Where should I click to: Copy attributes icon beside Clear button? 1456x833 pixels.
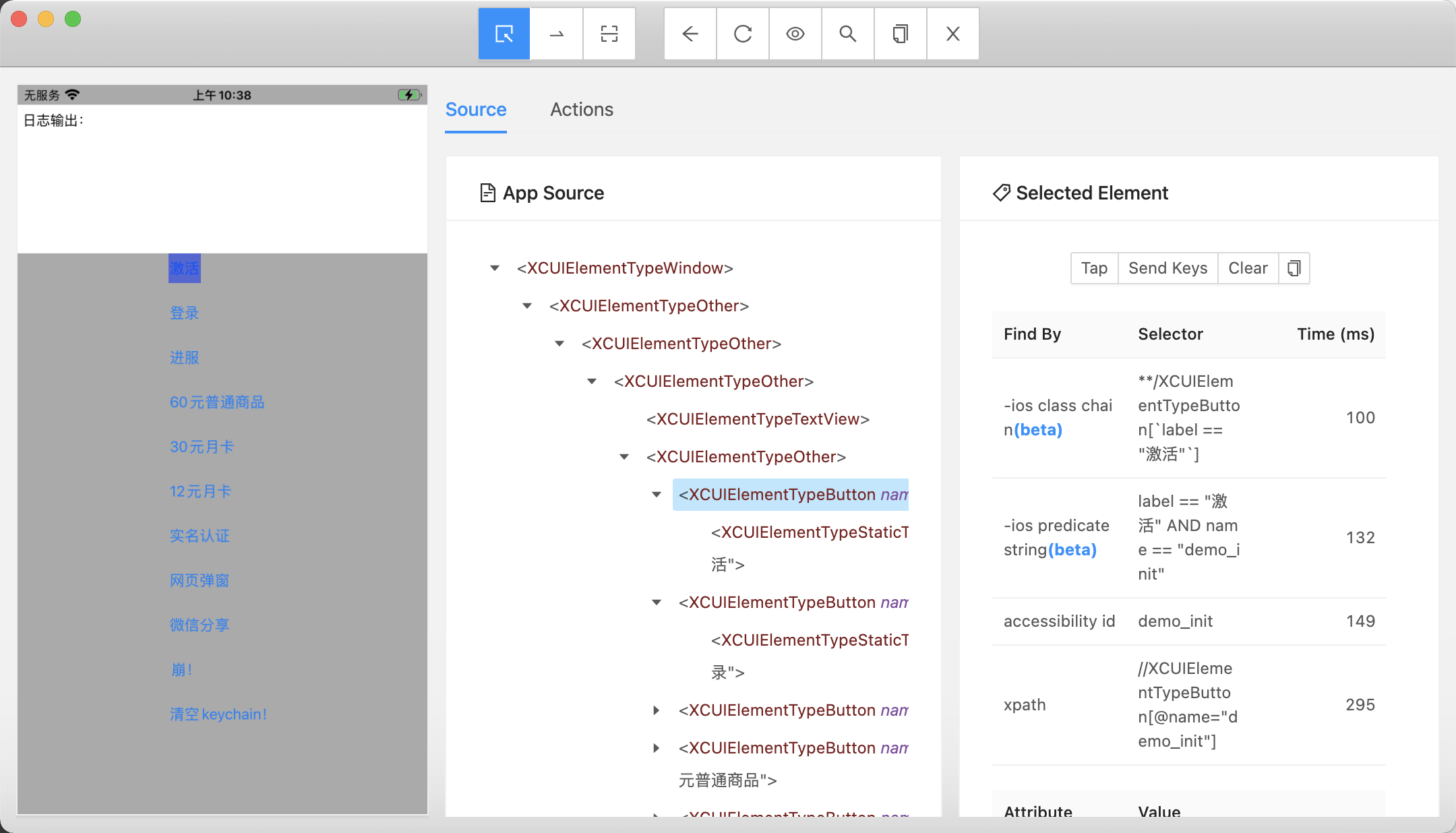tap(1294, 268)
